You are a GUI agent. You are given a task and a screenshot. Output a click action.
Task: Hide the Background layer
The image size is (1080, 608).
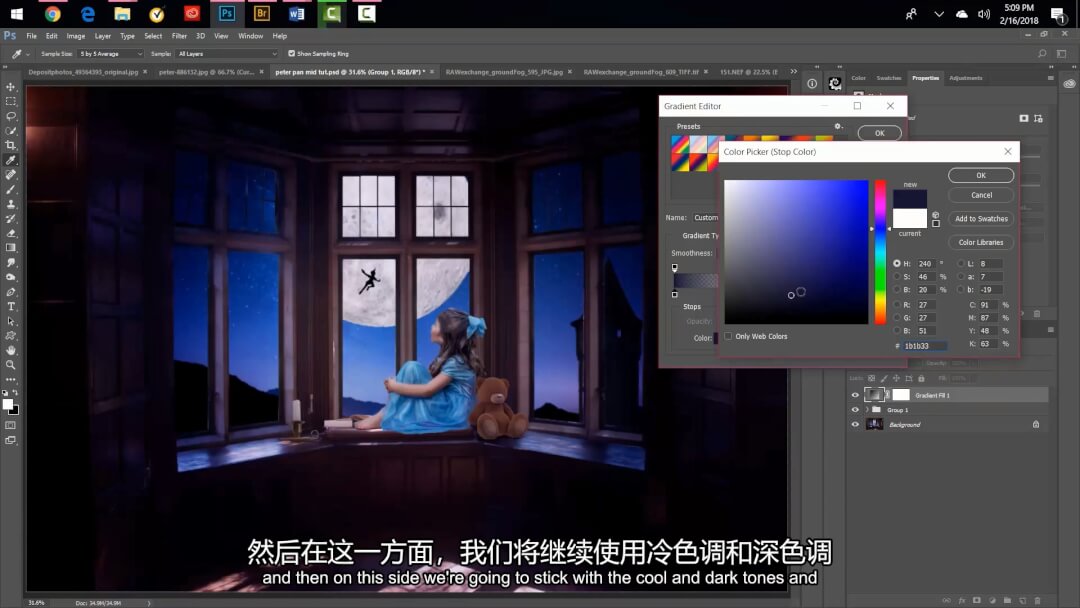[x=855, y=425]
